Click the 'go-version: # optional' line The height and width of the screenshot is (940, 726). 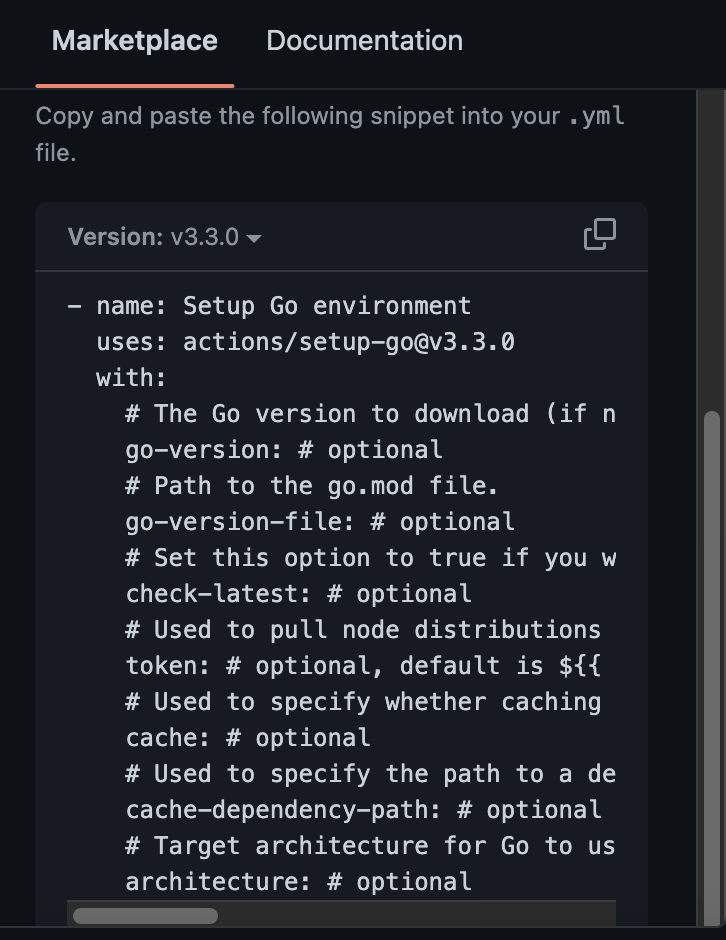pos(284,450)
